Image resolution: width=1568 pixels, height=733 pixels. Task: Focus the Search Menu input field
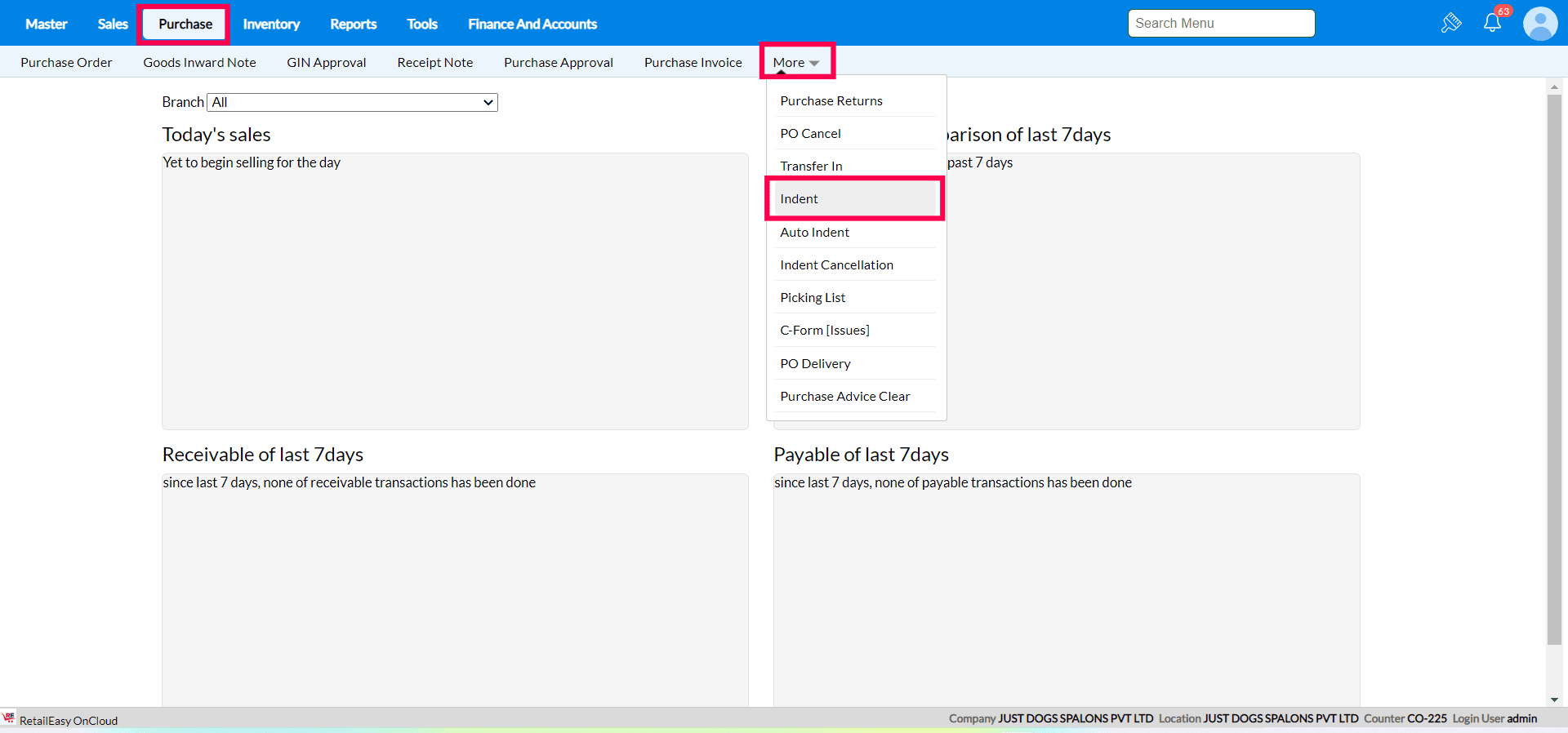[x=1221, y=24]
